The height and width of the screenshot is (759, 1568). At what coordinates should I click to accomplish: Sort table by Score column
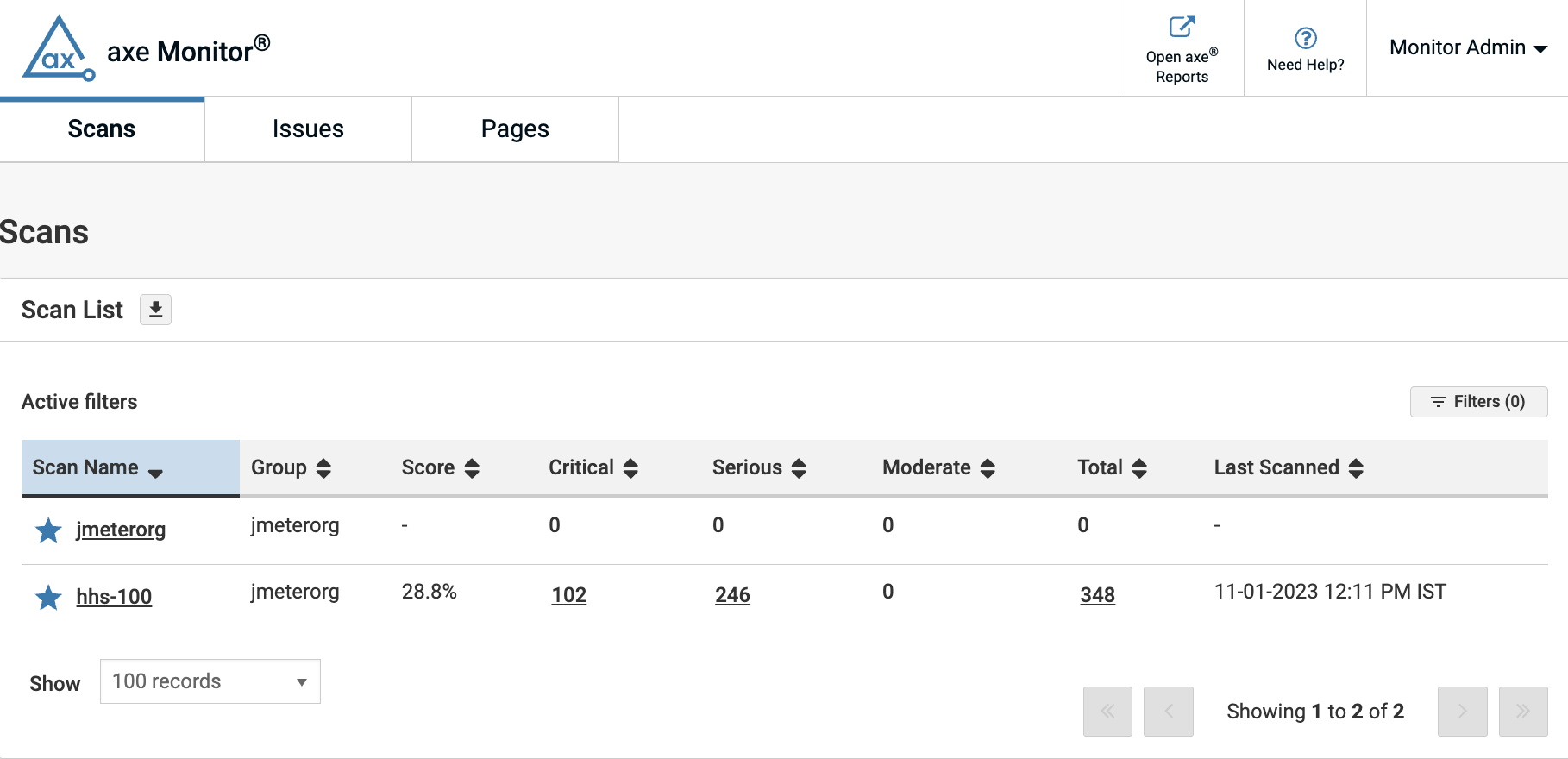pos(440,467)
